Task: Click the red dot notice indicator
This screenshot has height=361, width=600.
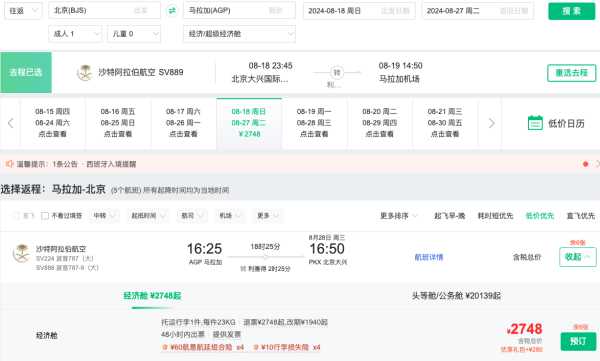Action: [585, 164]
